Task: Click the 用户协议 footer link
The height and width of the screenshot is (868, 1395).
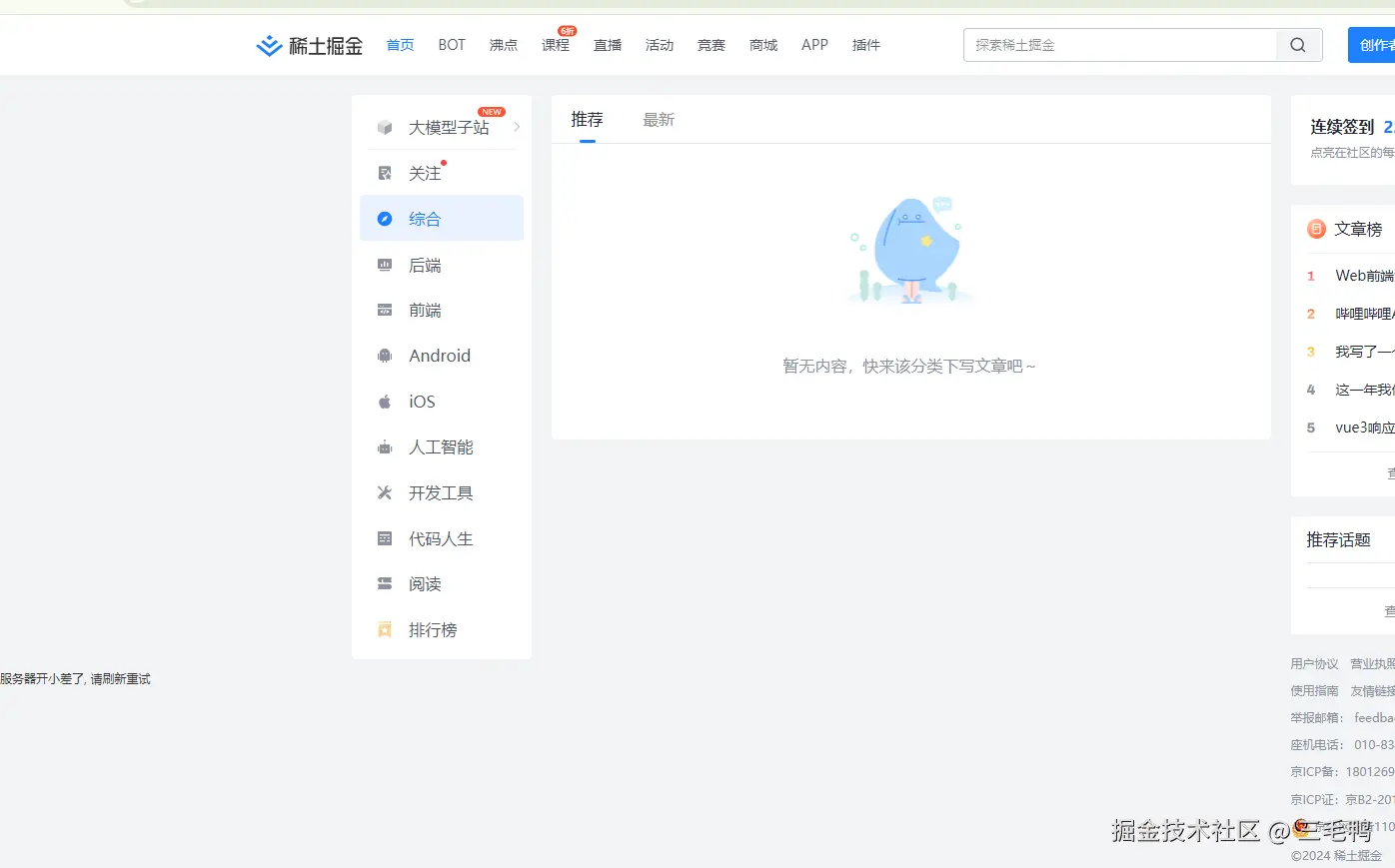Action: click(1314, 663)
